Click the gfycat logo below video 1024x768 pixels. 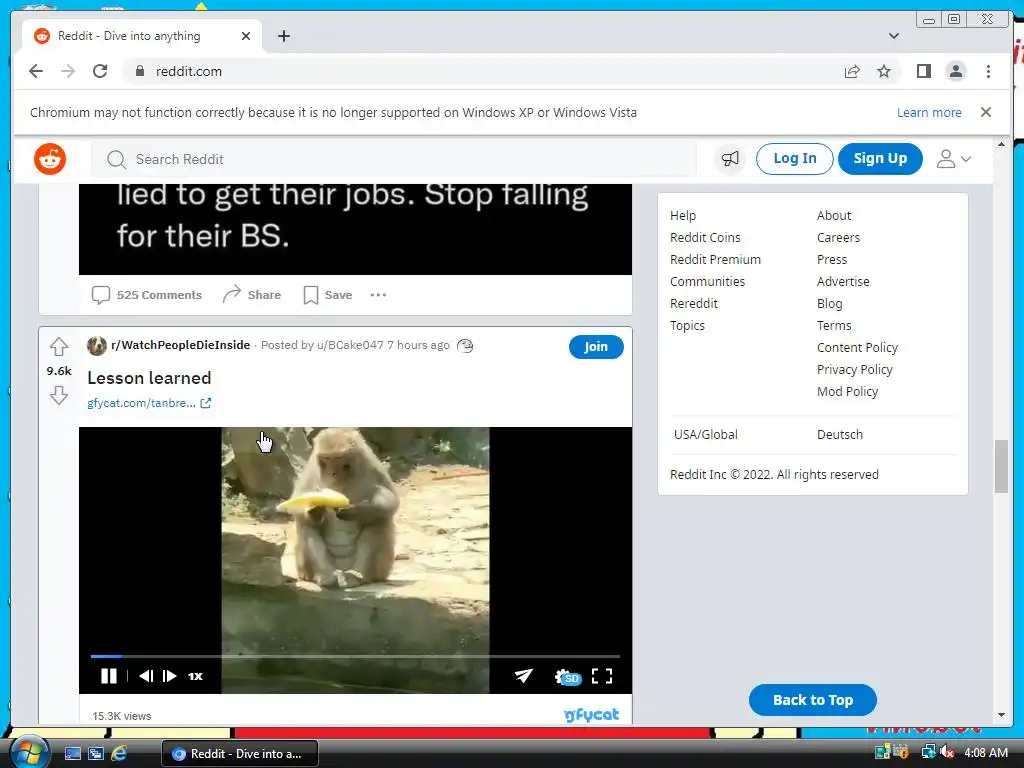(x=591, y=715)
